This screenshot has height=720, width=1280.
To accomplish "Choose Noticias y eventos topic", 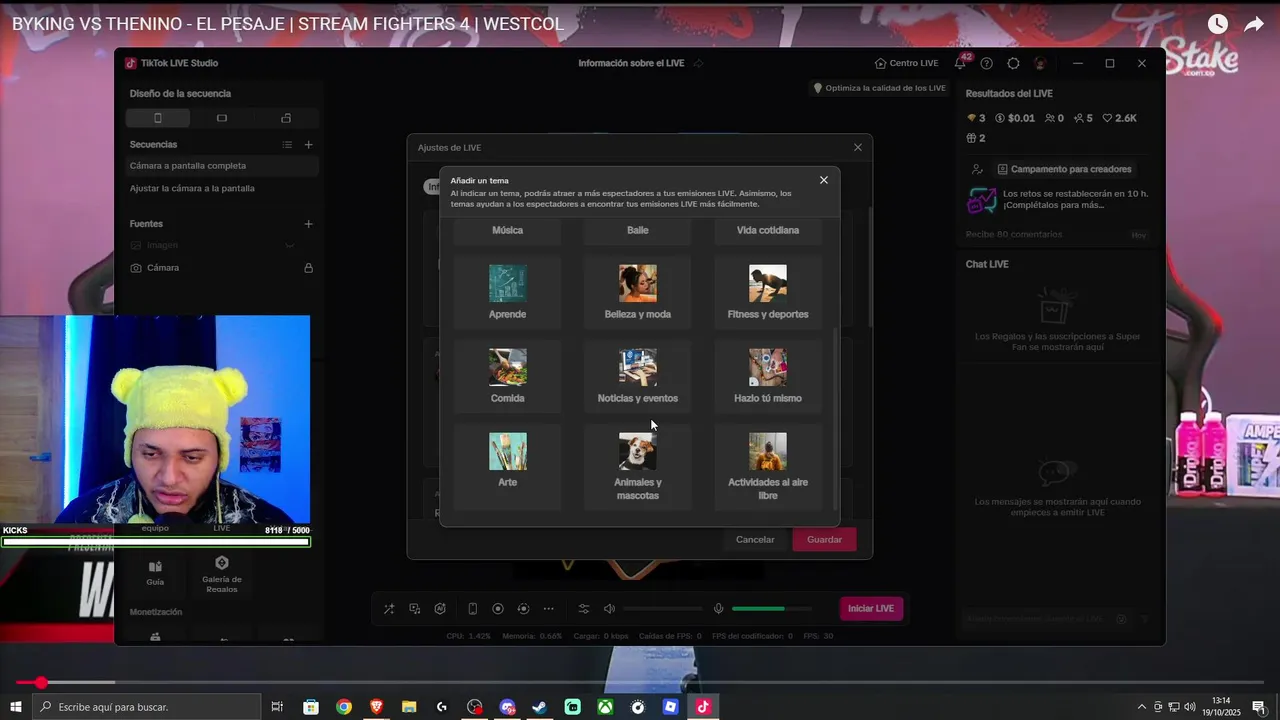I will click(637, 375).
